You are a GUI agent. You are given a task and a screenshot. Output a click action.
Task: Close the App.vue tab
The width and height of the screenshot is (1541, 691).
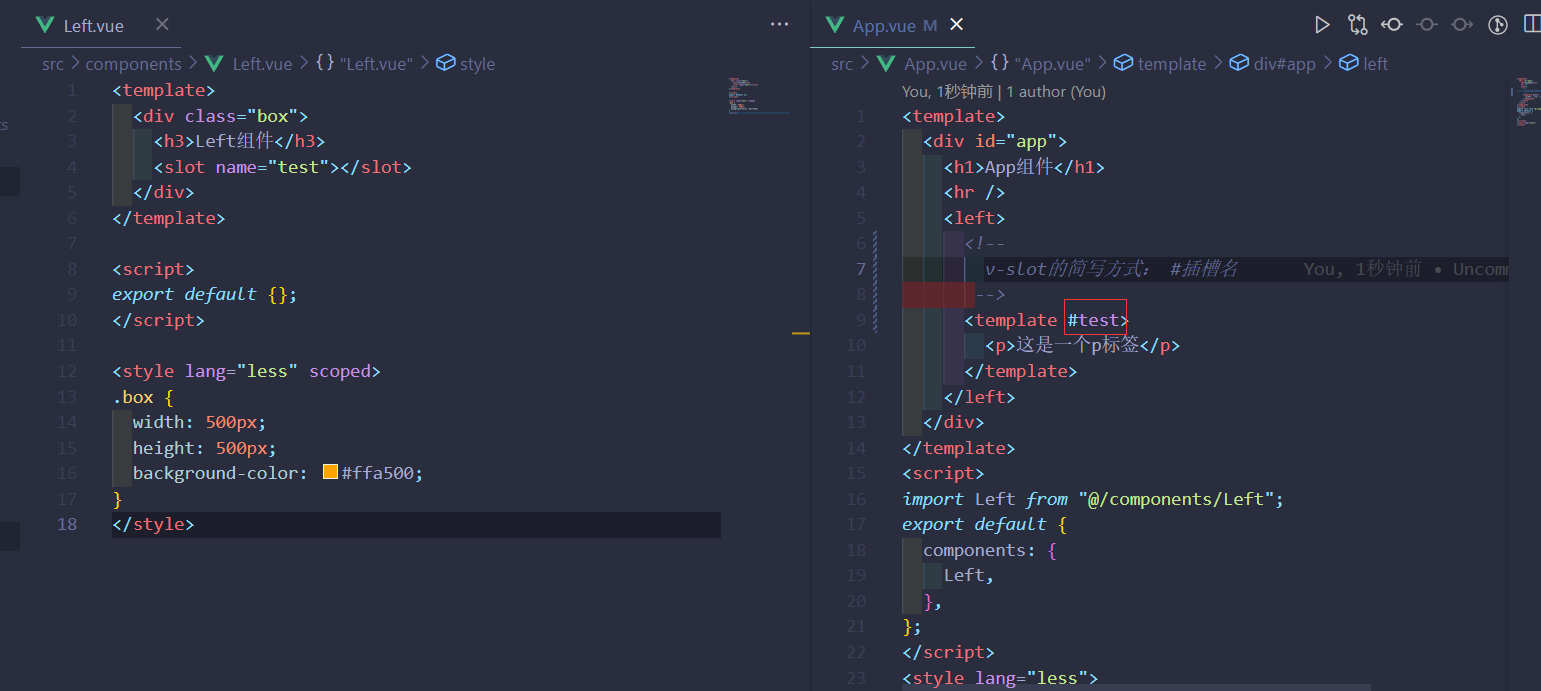pos(956,25)
